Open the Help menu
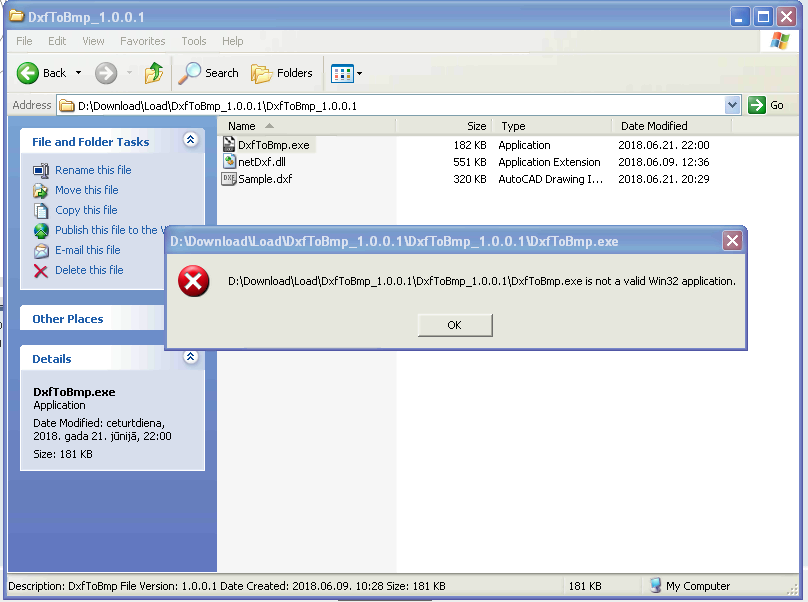This screenshot has height=602, width=808. tap(233, 41)
